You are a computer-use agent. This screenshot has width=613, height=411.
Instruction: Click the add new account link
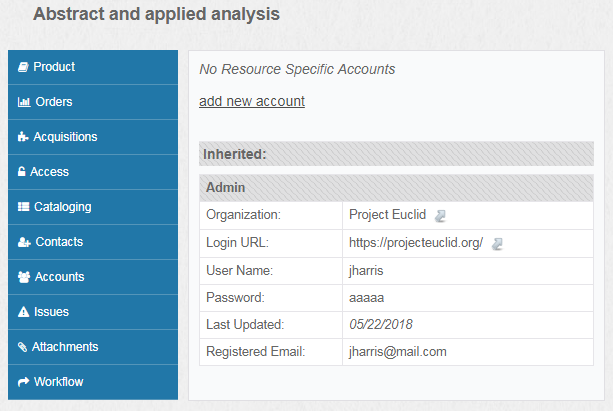[x=252, y=101]
